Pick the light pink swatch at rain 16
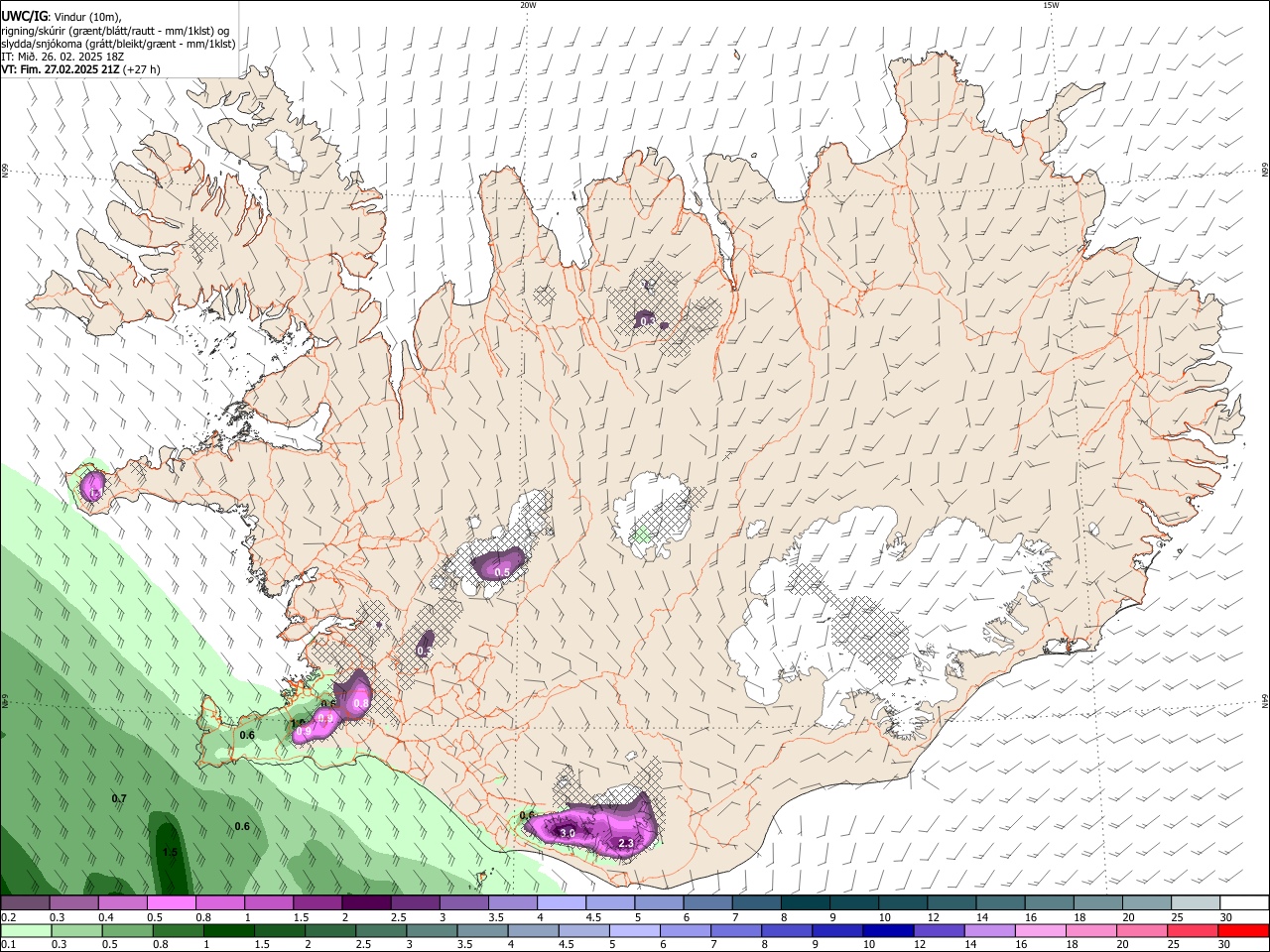This screenshot has height=952, width=1270. click(1041, 930)
